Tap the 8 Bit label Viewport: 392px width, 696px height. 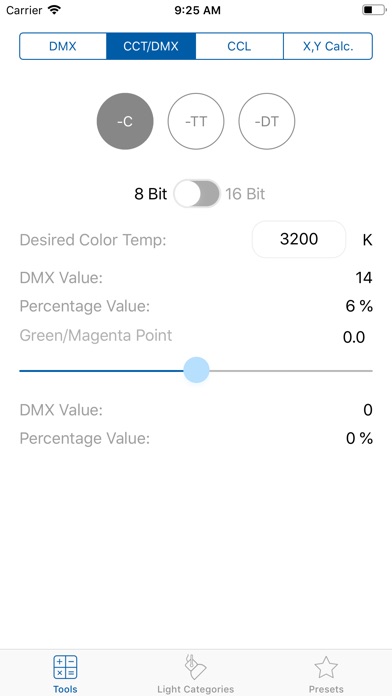pos(150,194)
